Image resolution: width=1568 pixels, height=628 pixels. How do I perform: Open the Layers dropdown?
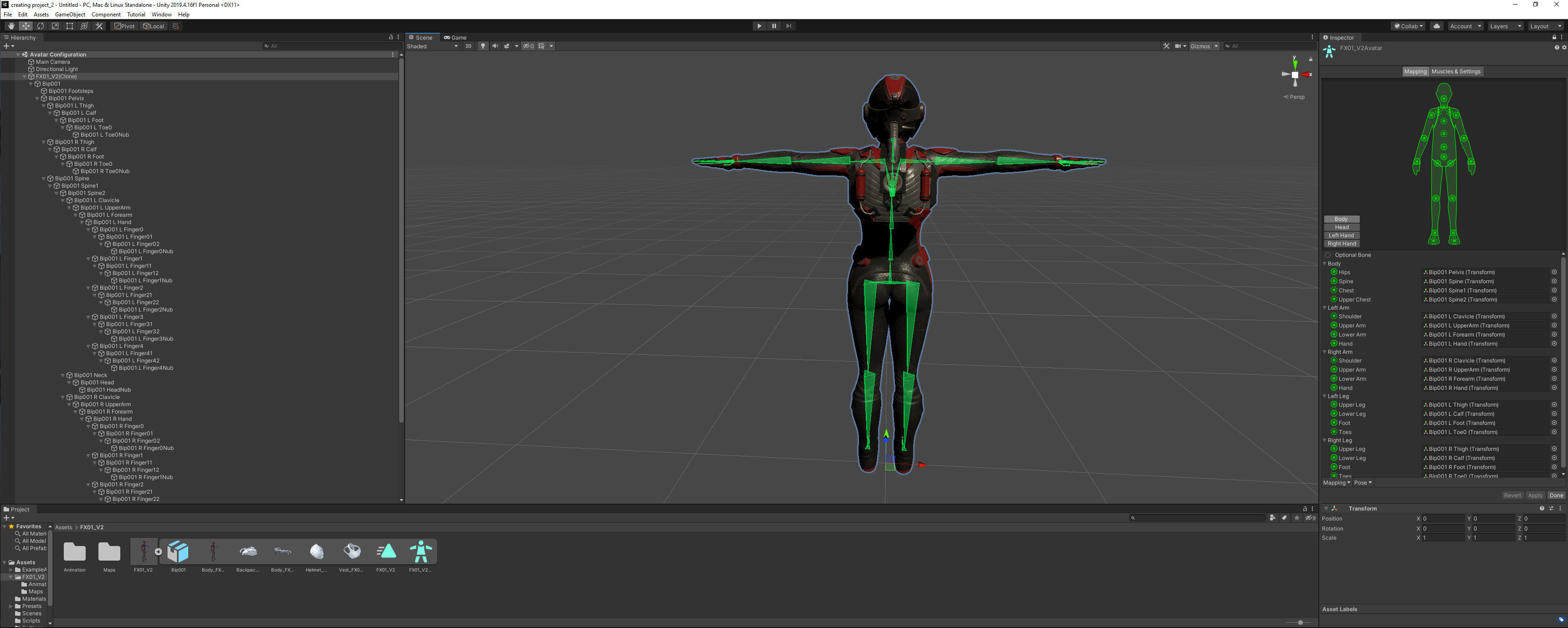point(1505,26)
